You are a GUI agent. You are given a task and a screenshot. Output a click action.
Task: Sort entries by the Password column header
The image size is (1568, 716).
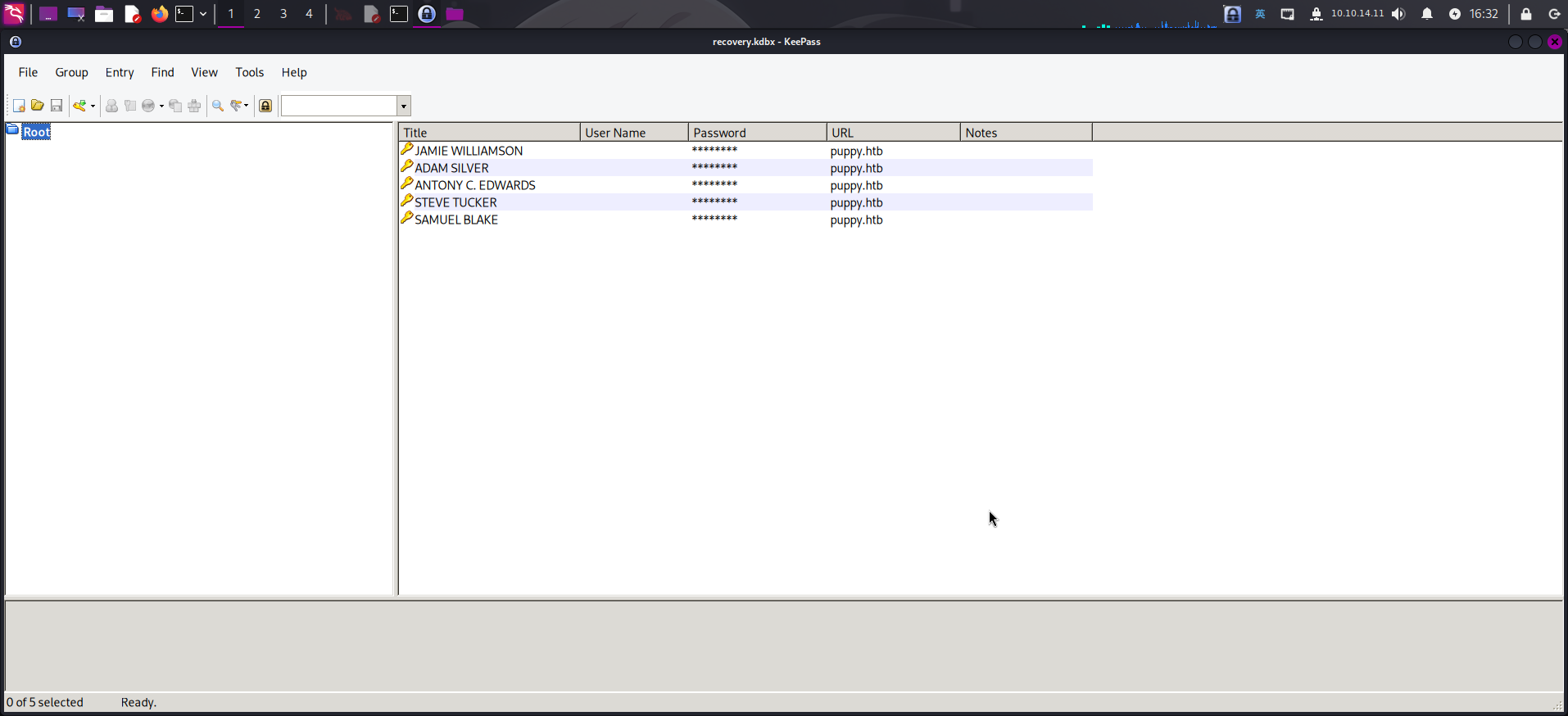(x=758, y=133)
